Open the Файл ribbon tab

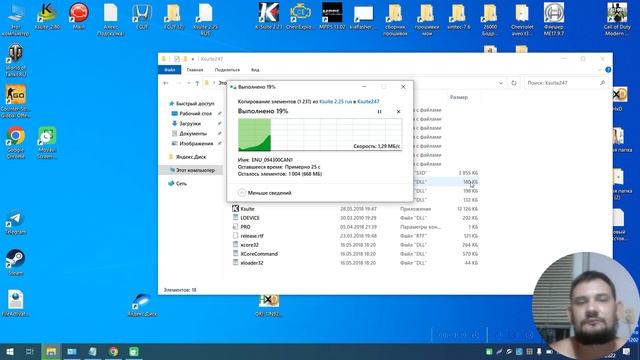(169, 70)
